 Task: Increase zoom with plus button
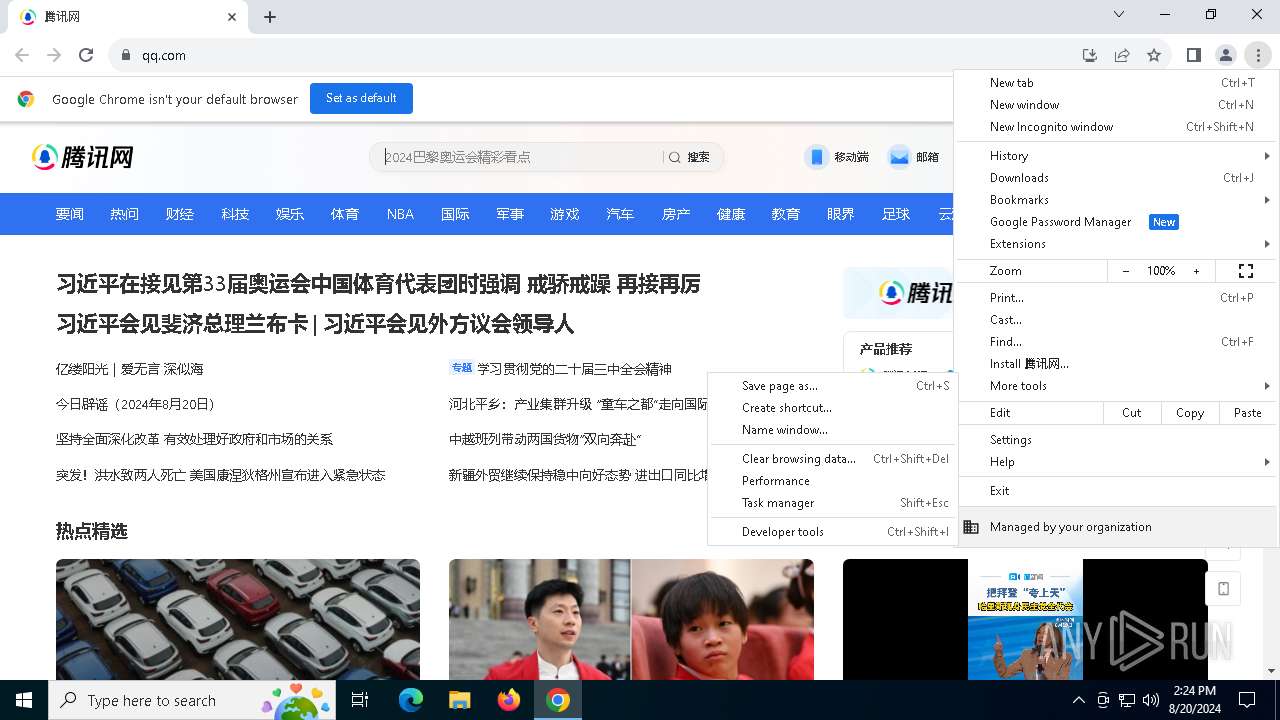[x=1196, y=271]
